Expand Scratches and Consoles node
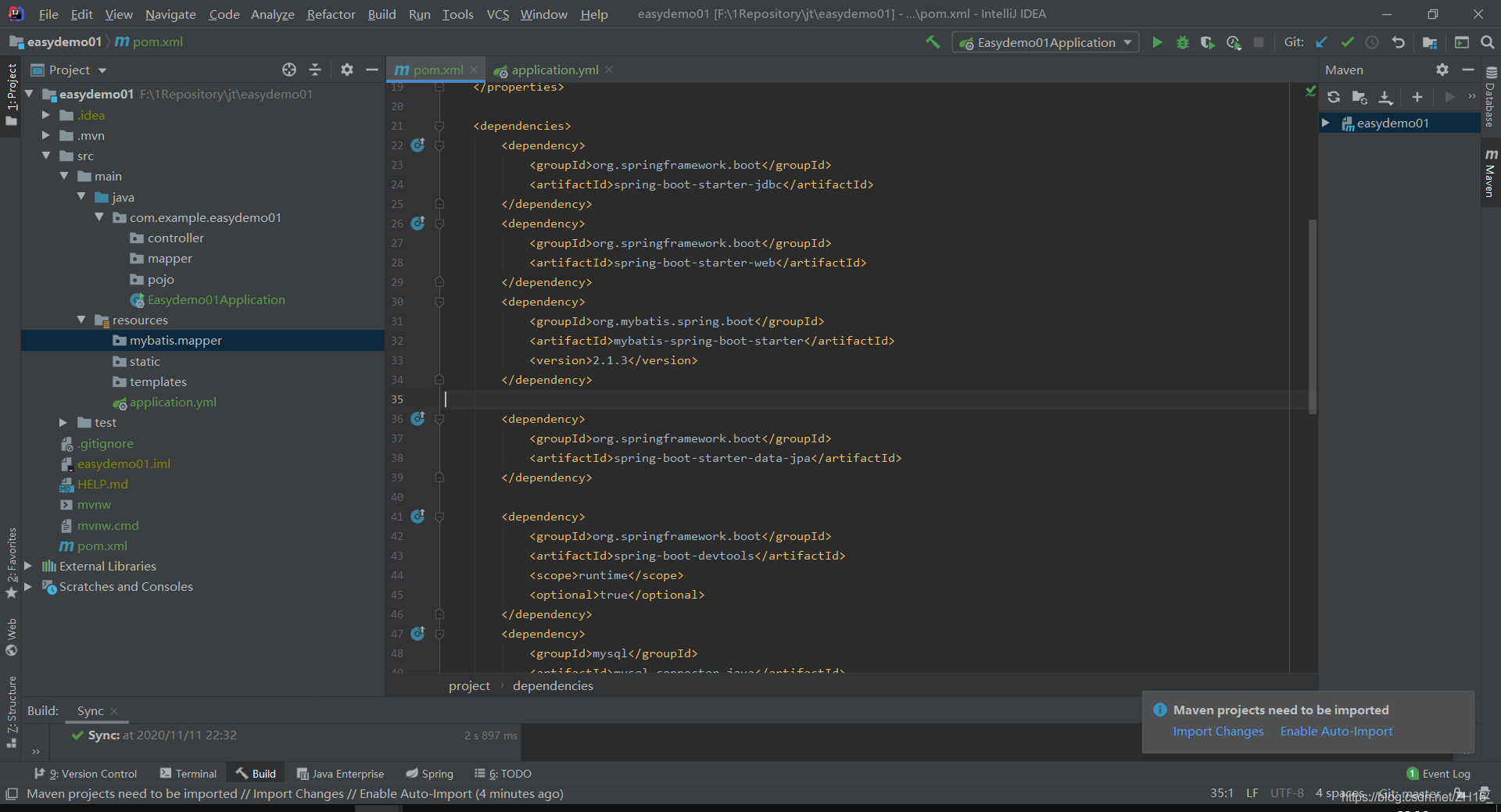Screen dimensions: 1501x812 tap(28, 586)
